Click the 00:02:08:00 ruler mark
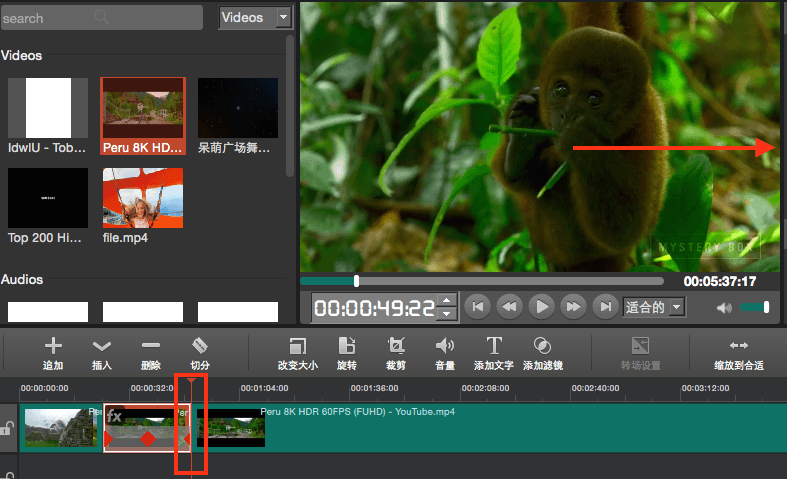787x479 pixels. [485, 388]
